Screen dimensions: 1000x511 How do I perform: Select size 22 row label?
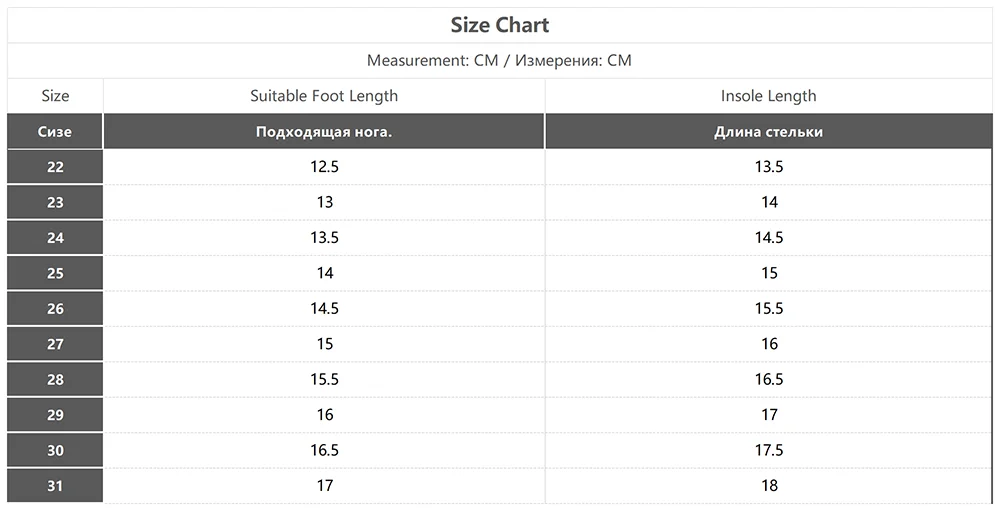[x=55, y=167]
